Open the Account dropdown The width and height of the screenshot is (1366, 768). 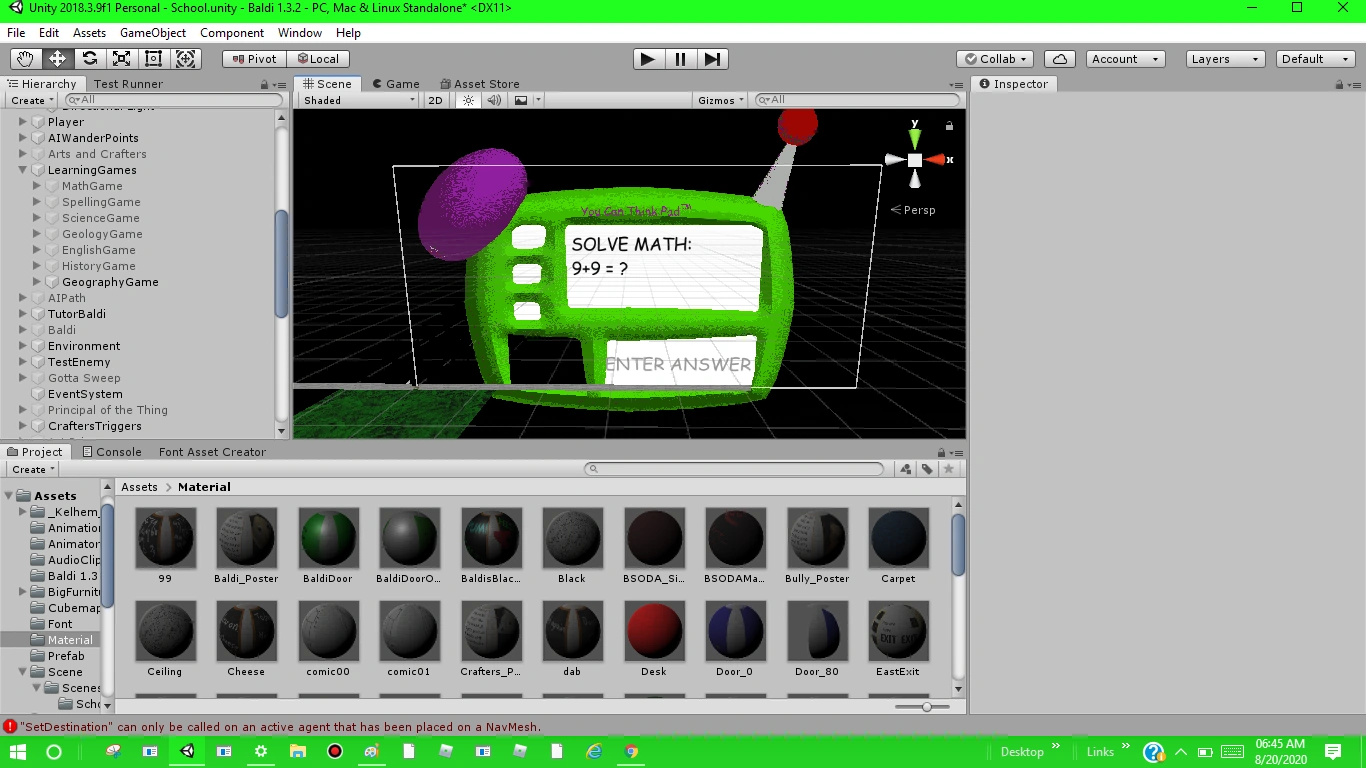tap(1125, 59)
